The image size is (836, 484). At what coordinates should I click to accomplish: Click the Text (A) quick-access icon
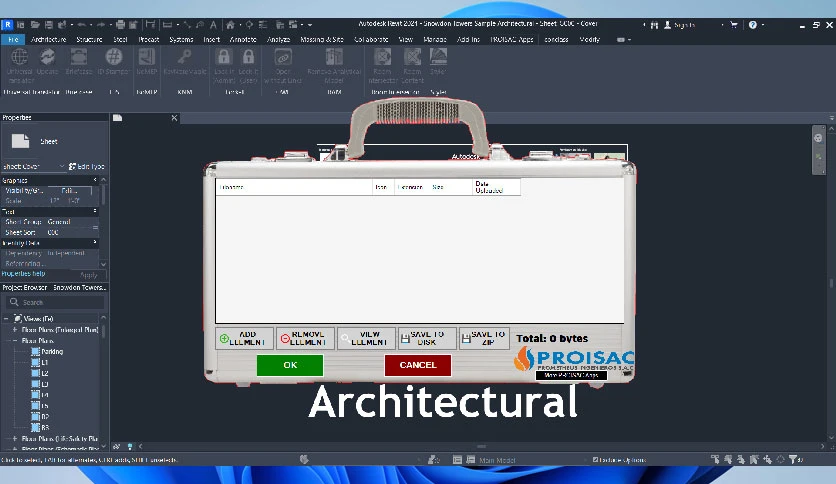[213, 25]
